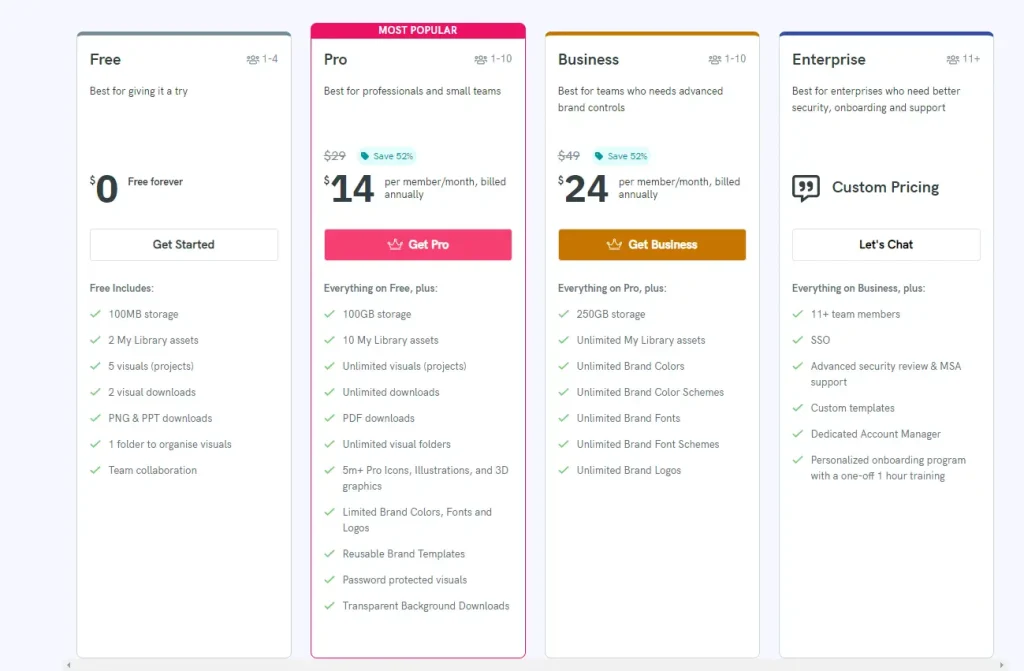Viewport: 1024px width, 671px height.
Task: Click the 11+ team icon on the Enterprise card
Action: (952, 59)
